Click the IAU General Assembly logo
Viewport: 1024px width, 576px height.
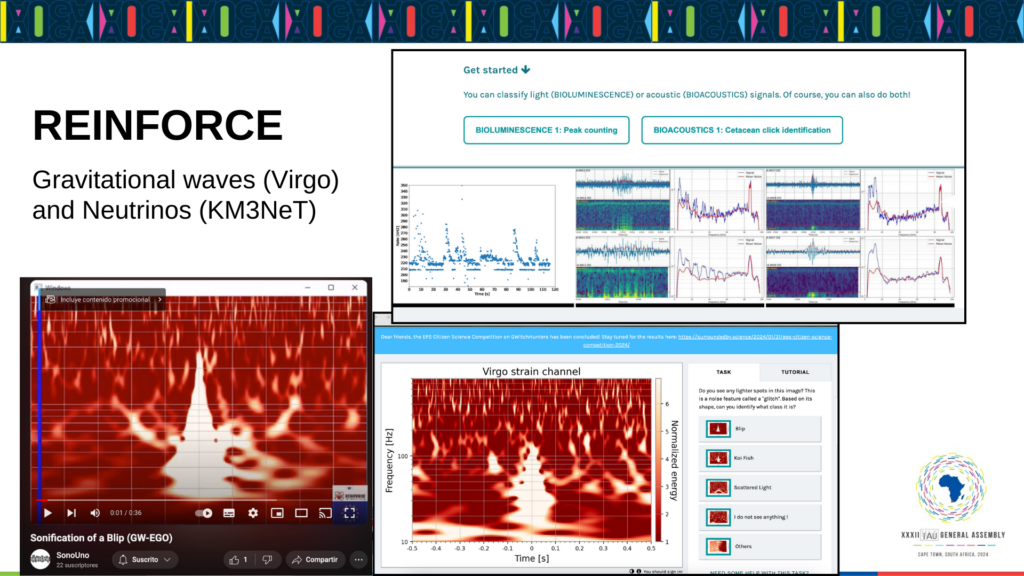(x=952, y=505)
